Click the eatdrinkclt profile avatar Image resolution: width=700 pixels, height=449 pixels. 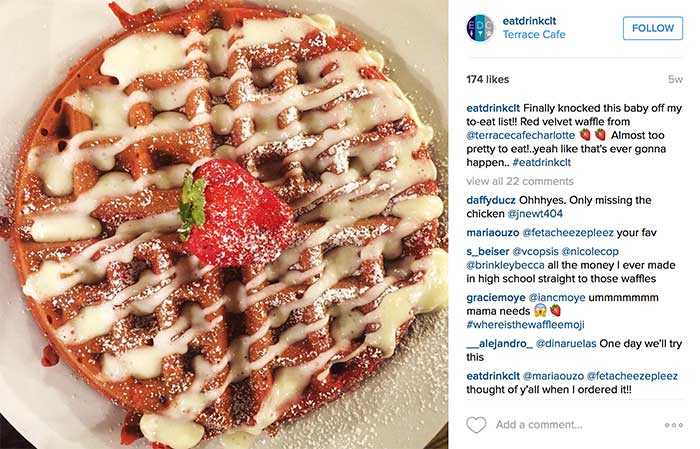coord(480,28)
